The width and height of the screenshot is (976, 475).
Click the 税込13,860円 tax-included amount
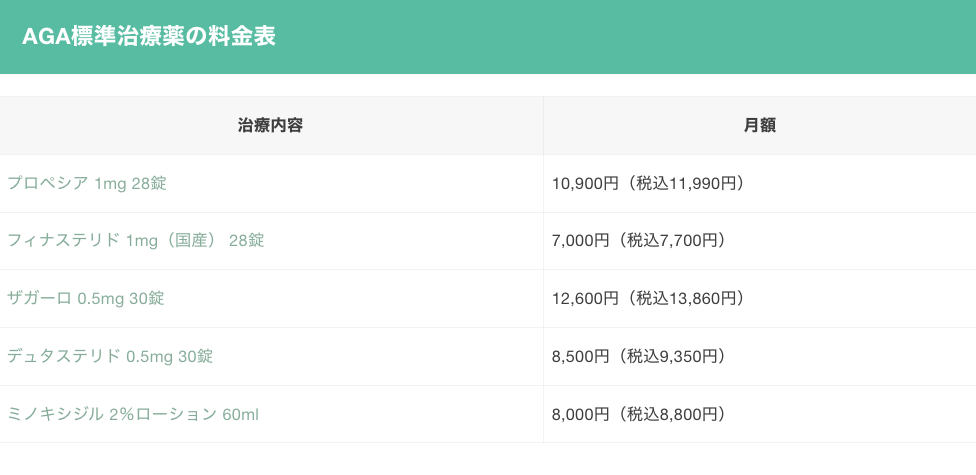click(x=686, y=298)
